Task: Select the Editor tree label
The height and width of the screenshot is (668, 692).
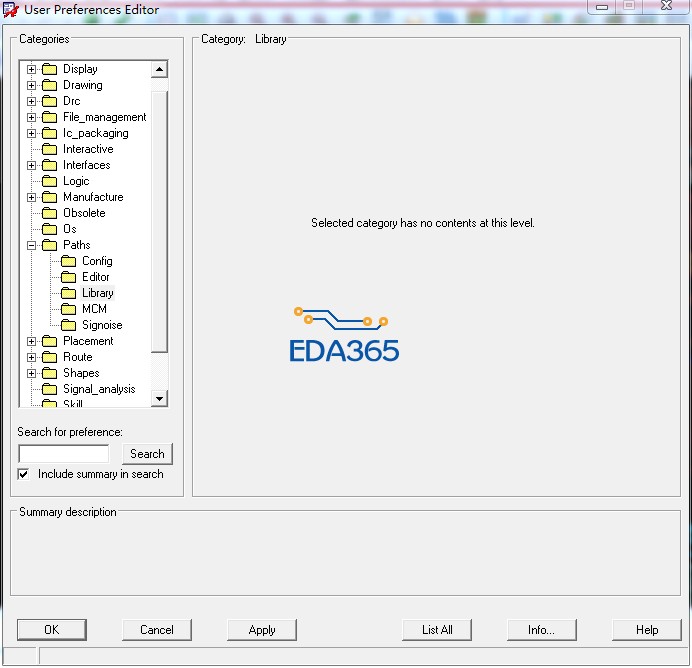Action: point(95,277)
